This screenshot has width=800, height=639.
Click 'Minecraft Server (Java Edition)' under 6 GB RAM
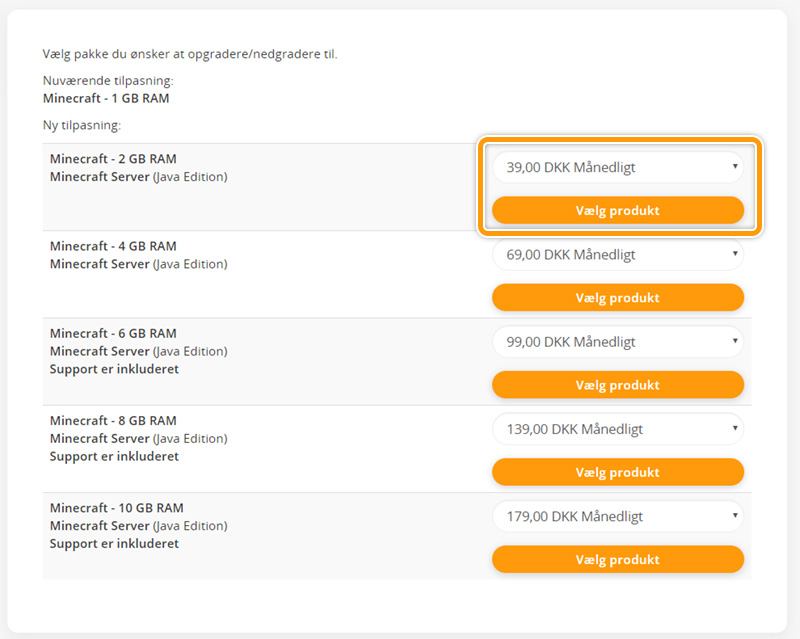[139, 351]
